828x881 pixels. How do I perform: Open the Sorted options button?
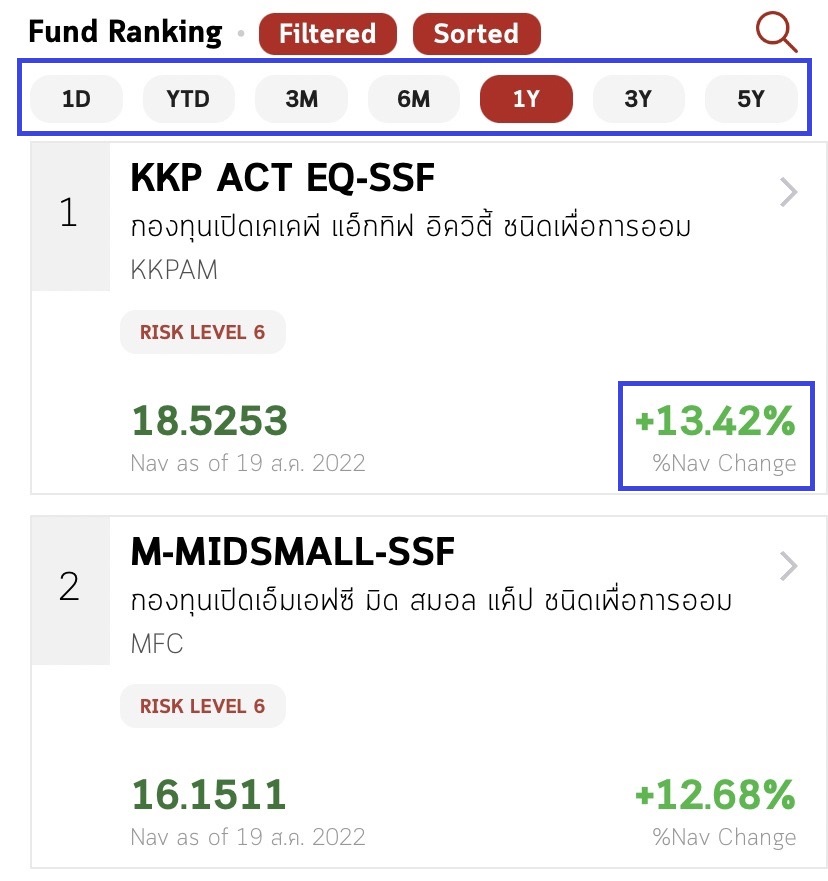pos(476,34)
